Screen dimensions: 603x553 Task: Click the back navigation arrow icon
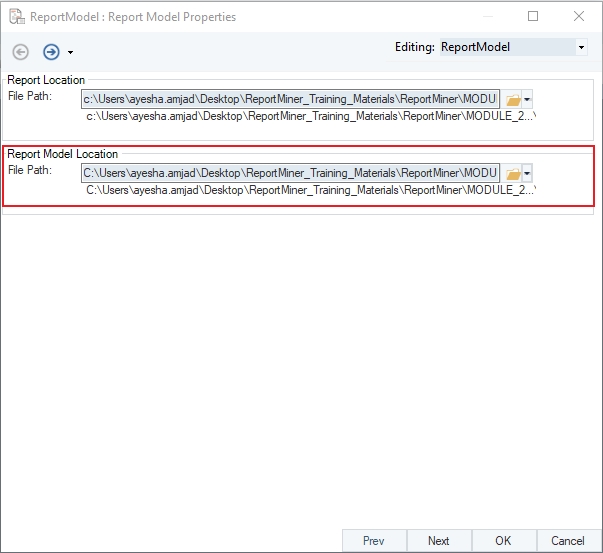click(x=21, y=52)
